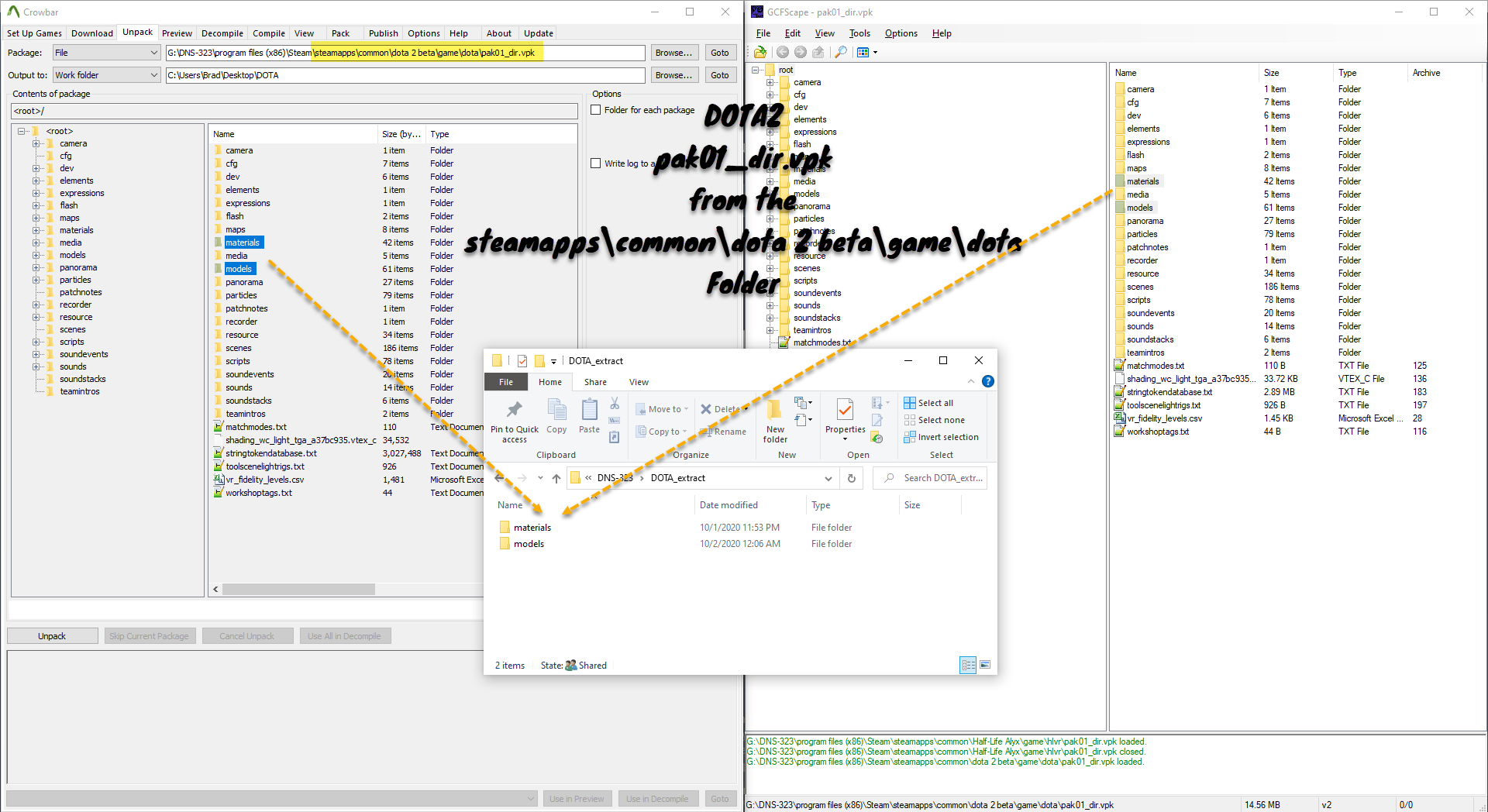1488x812 pixels.
Task: Click the Explorer Help question mark icon
Action: coord(987,381)
